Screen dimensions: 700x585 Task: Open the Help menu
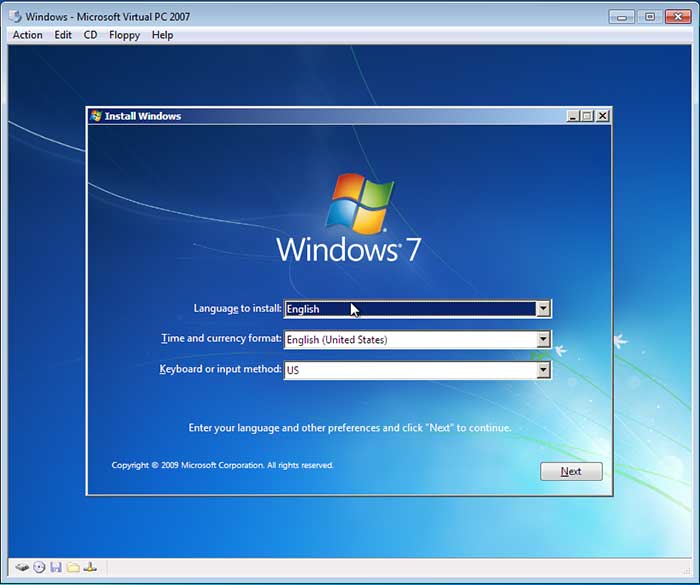pos(162,35)
